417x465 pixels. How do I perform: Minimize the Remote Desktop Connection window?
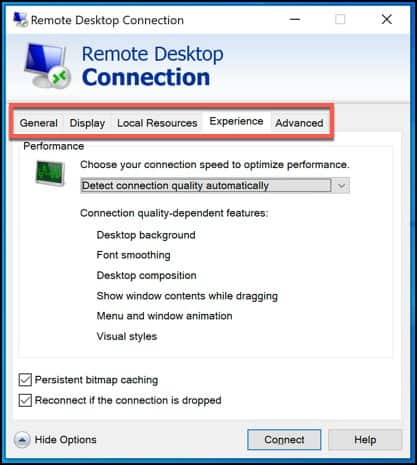[295, 19]
